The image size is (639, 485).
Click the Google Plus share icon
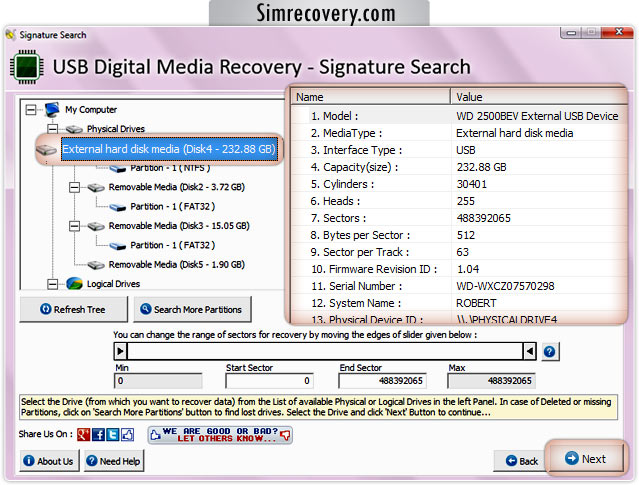pyautogui.click(x=84, y=434)
